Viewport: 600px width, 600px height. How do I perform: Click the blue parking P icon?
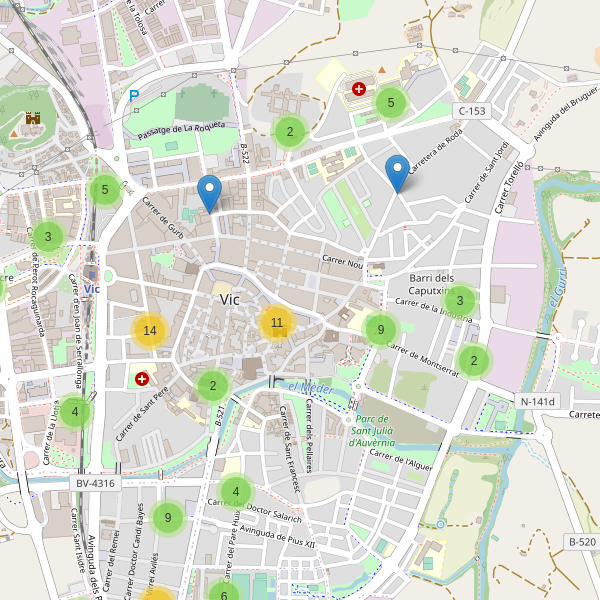134,96
